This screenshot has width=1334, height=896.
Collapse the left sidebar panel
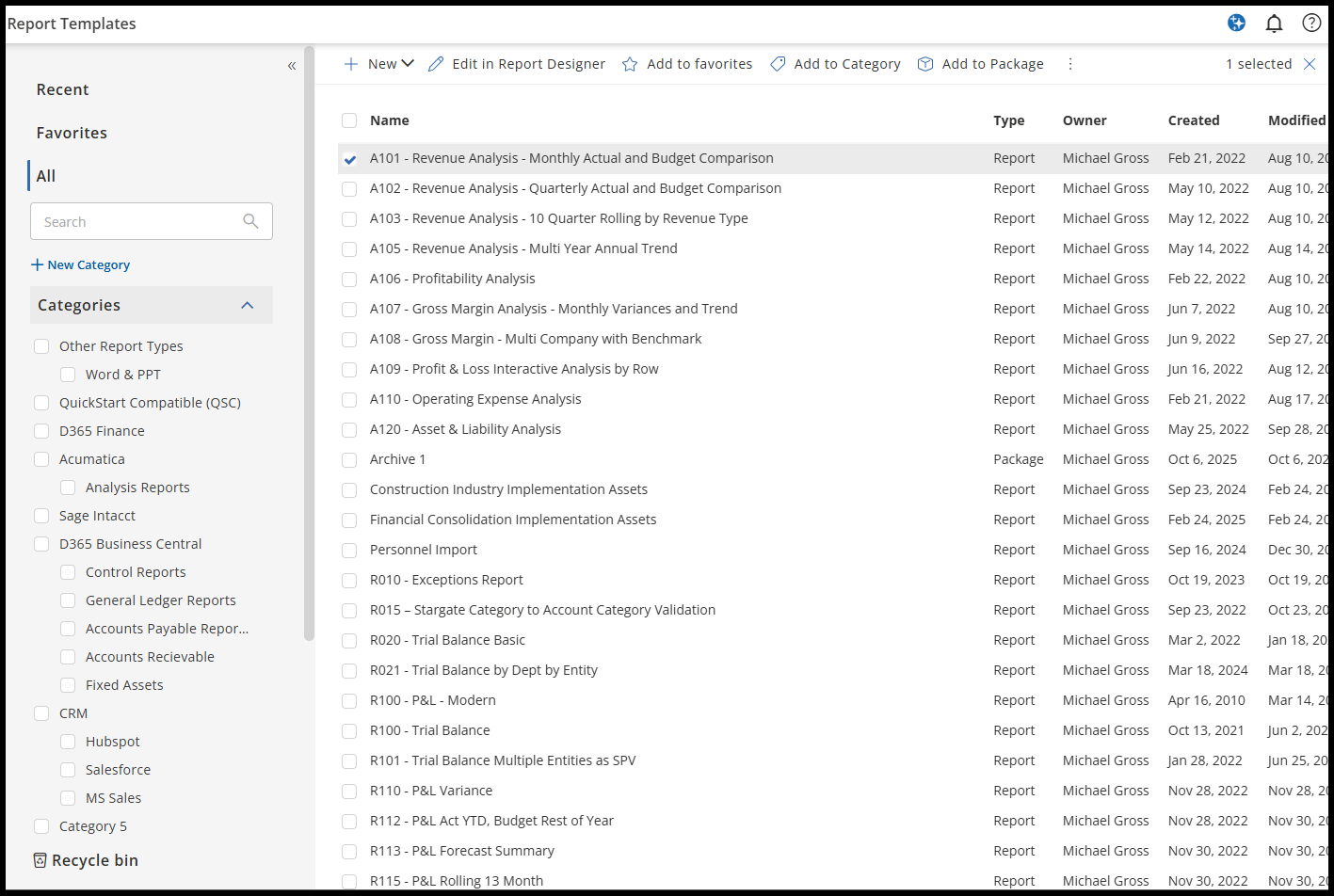292,65
